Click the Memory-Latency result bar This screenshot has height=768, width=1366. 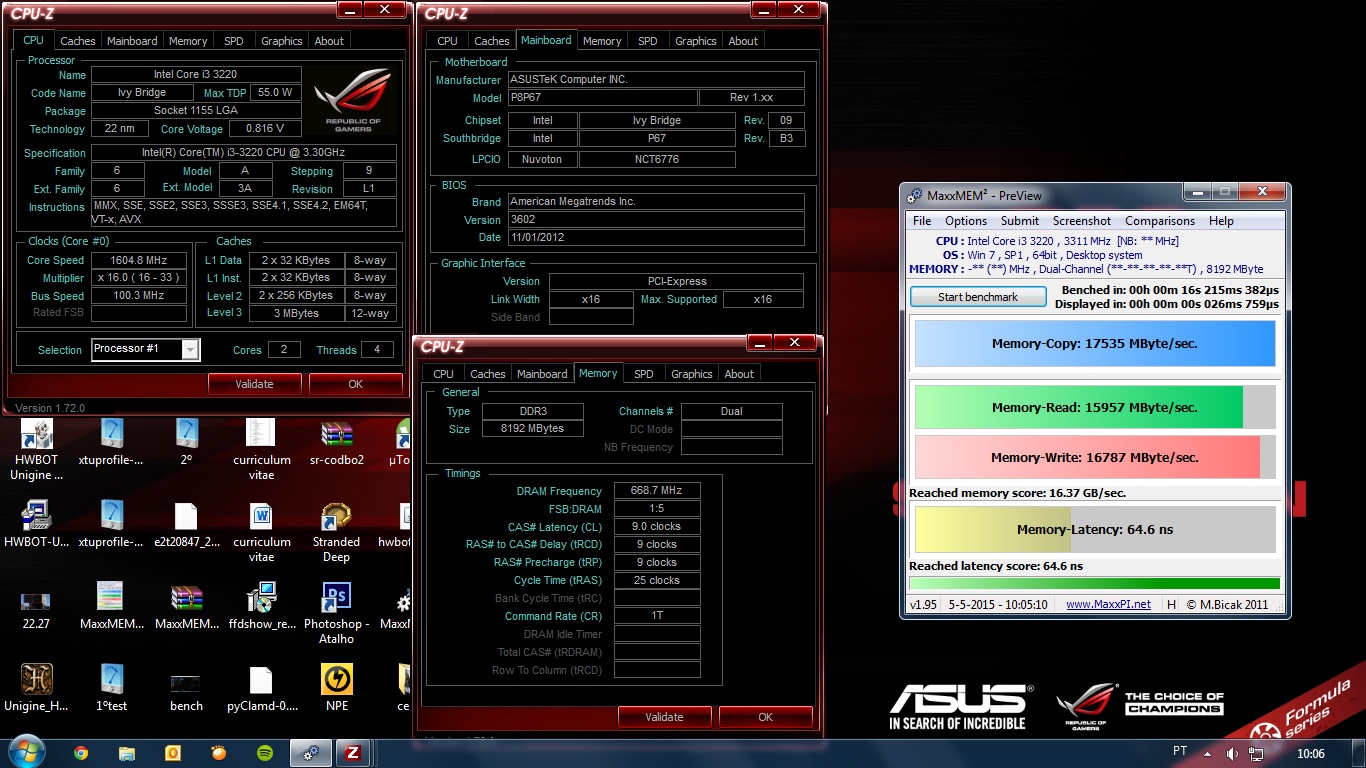[1095, 529]
